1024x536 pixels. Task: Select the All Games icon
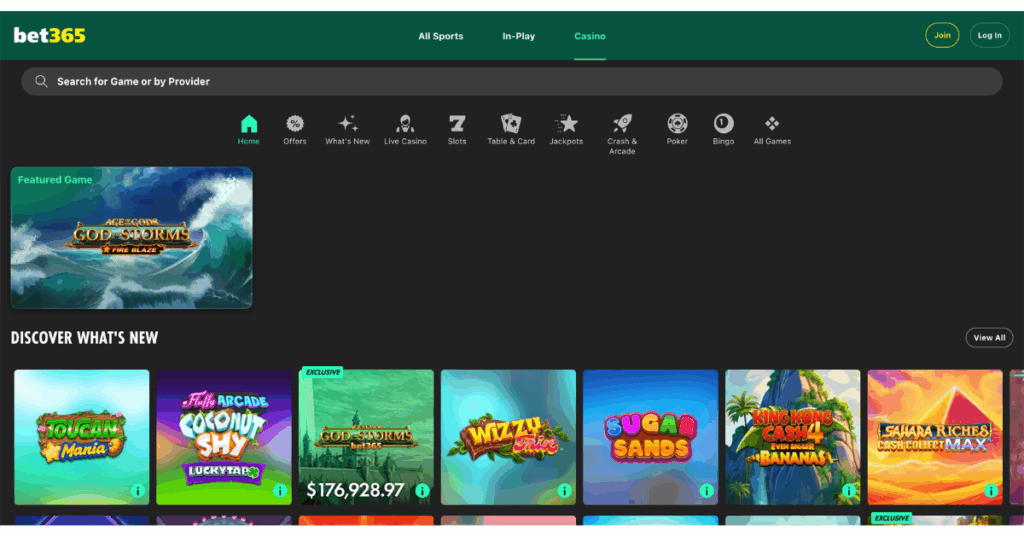coord(772,123)
